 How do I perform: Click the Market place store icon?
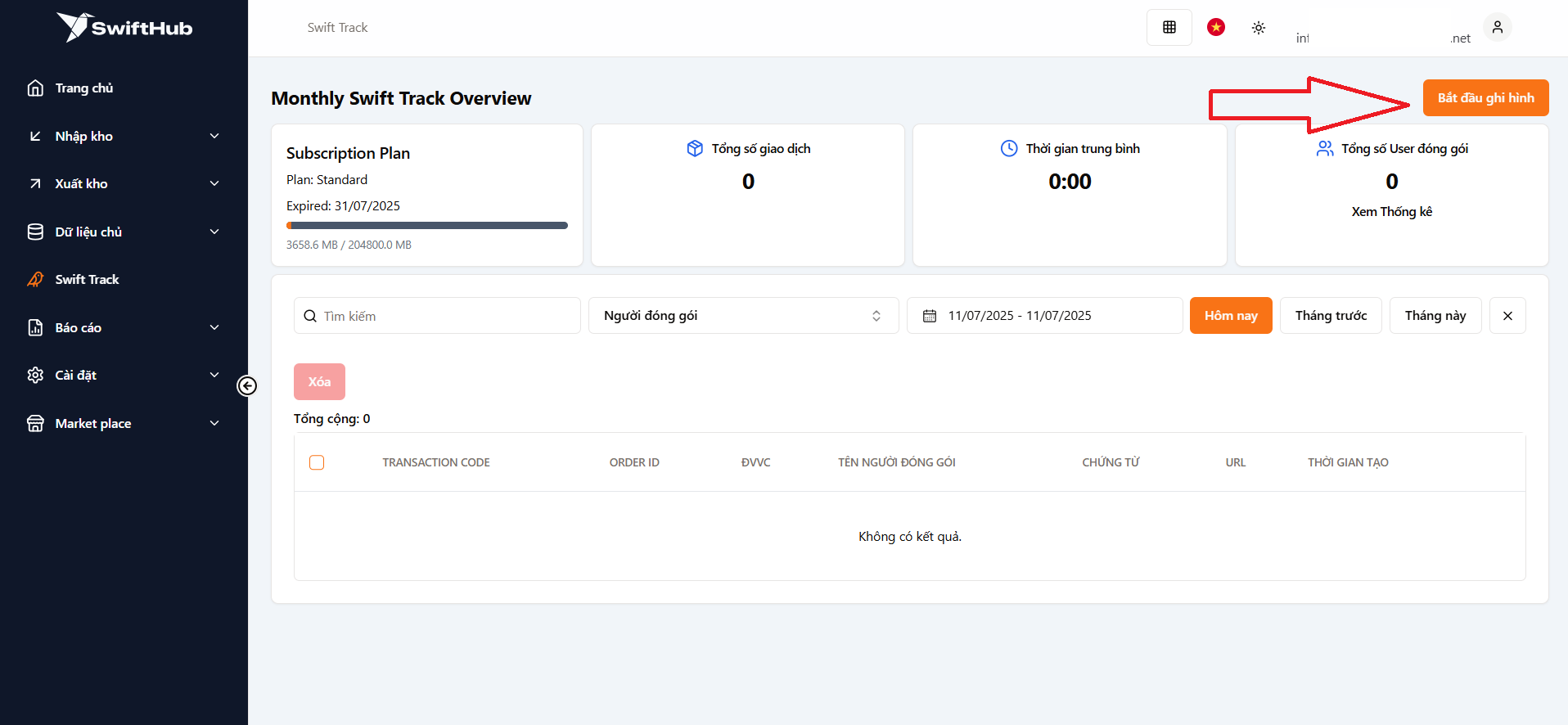click(x=35, y=423)
